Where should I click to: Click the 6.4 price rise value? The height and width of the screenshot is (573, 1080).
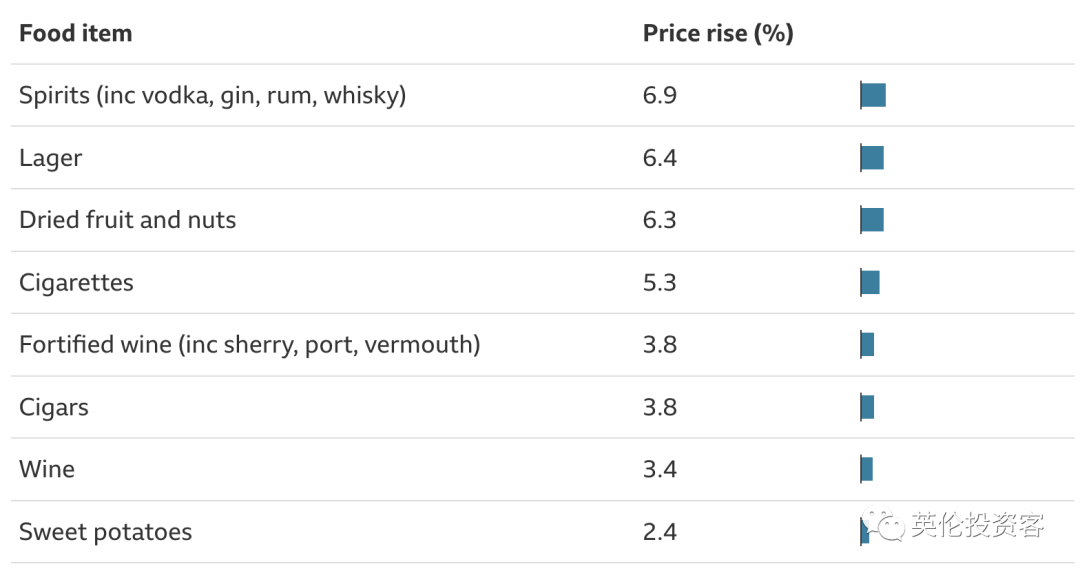click(660, 158)
